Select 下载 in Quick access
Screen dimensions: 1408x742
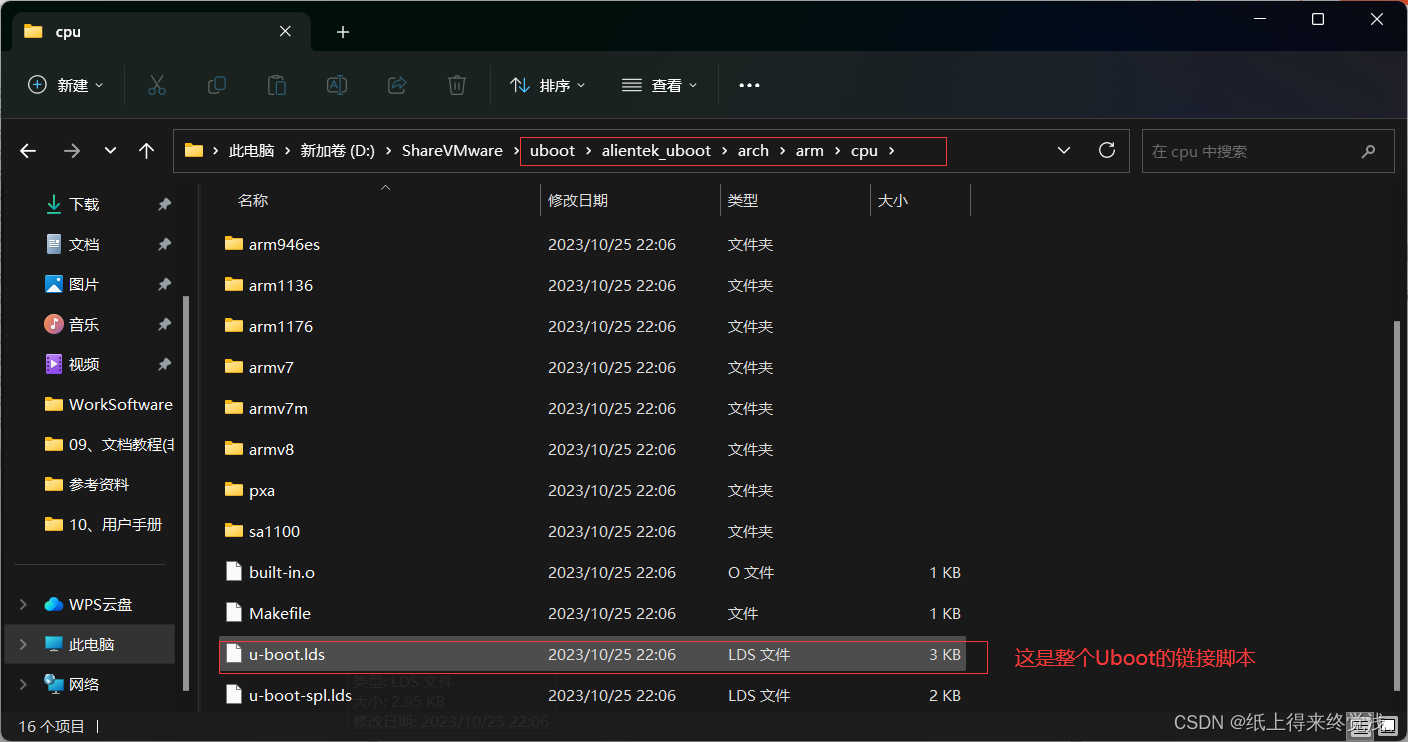pyautogui.click(x=84, y=204)
